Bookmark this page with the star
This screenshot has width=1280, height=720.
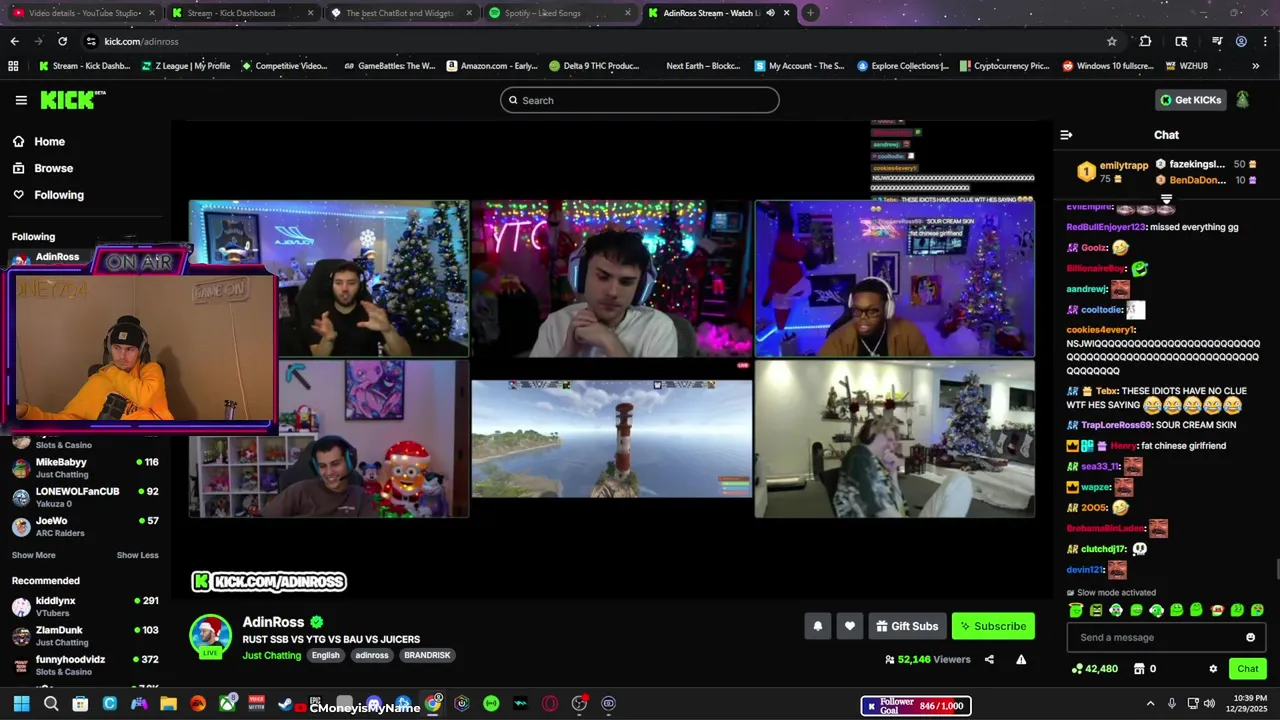point(1111,41)
